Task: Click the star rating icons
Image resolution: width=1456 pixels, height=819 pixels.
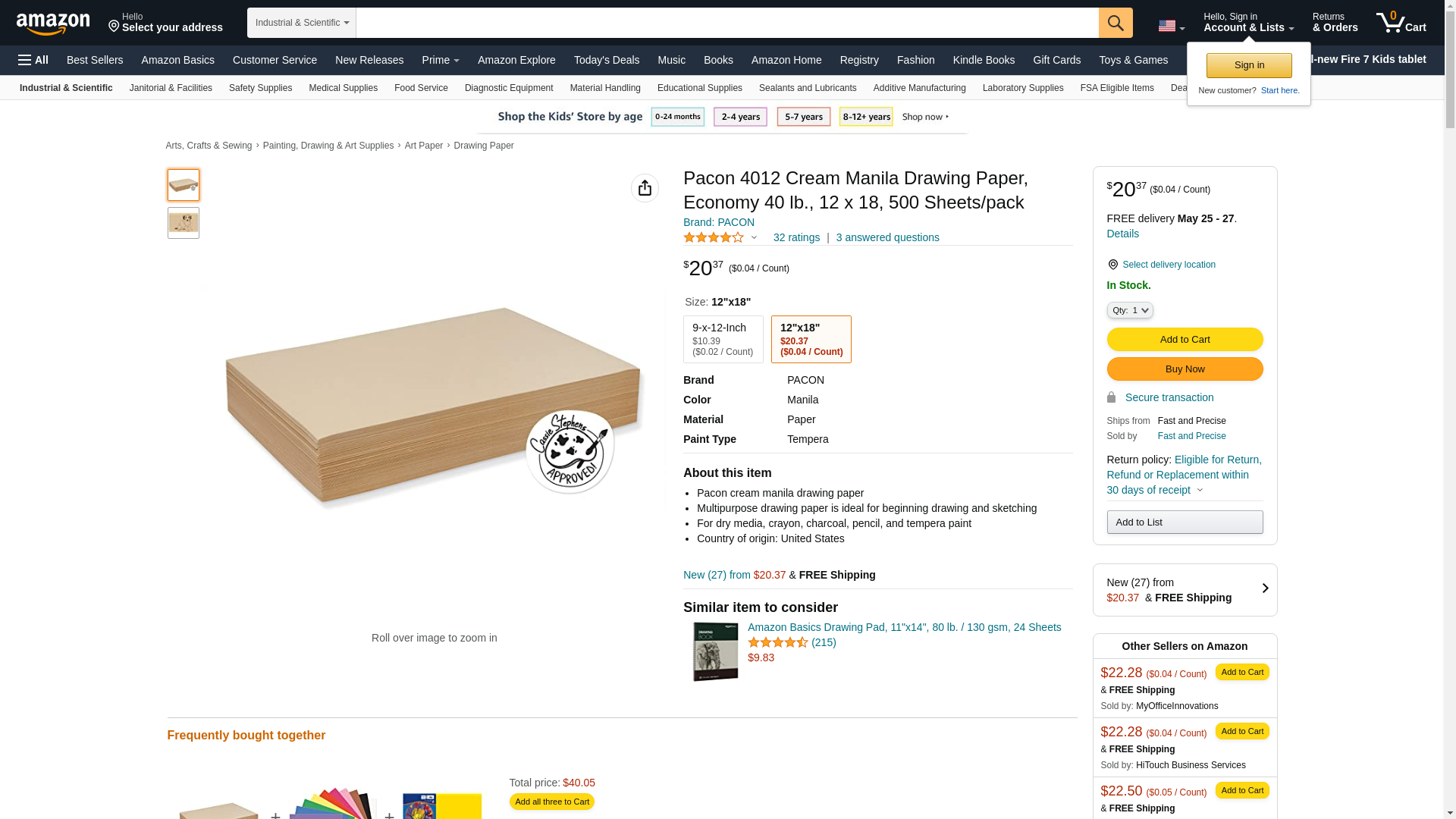Action: point(714,237)
